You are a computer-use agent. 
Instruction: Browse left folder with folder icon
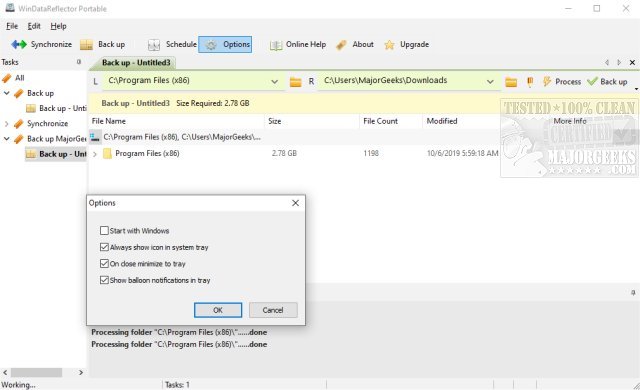pyautogui.click(x=296, y=82)
